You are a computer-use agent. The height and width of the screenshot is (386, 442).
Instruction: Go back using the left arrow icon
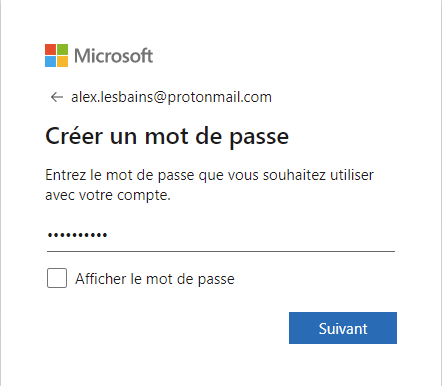[x=57, y=97]
